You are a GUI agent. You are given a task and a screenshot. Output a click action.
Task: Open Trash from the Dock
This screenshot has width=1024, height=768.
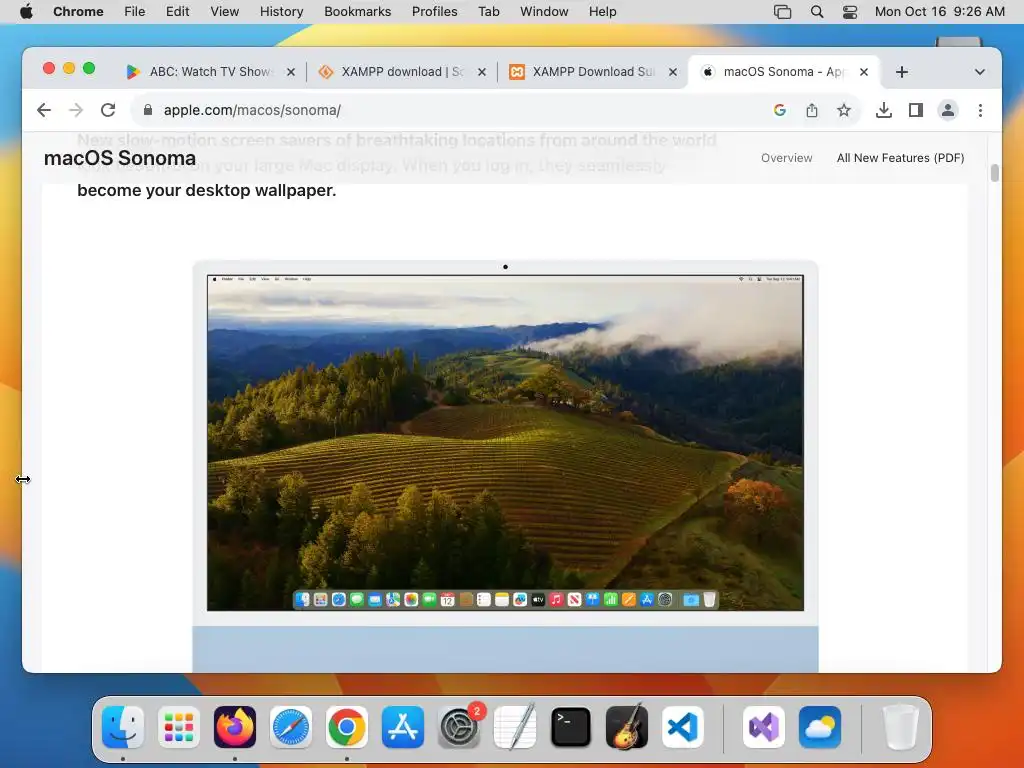901,727
